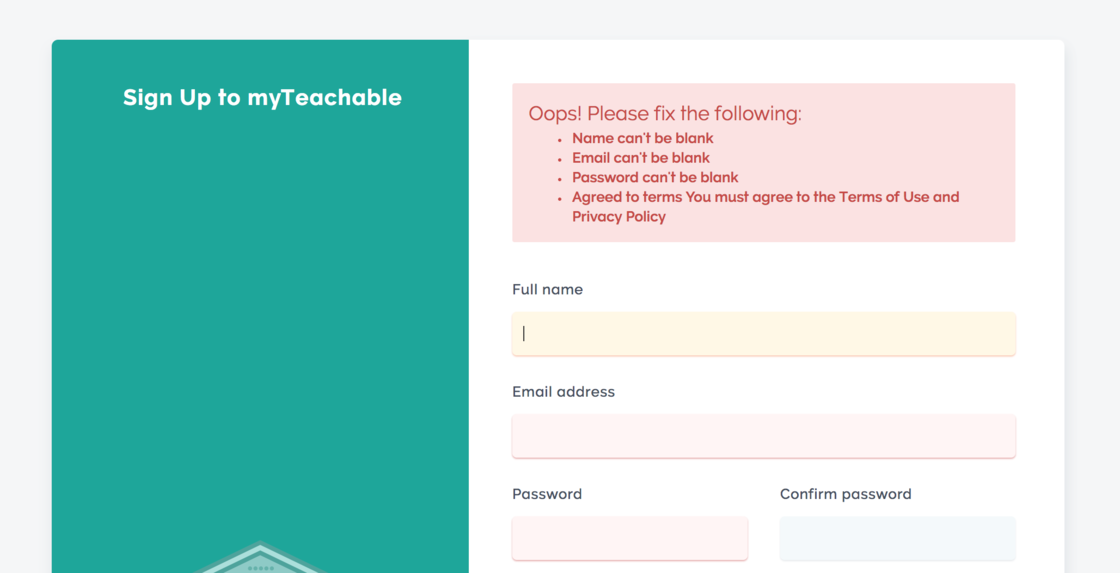Click the bullet before the Name error

coord(560,141)
